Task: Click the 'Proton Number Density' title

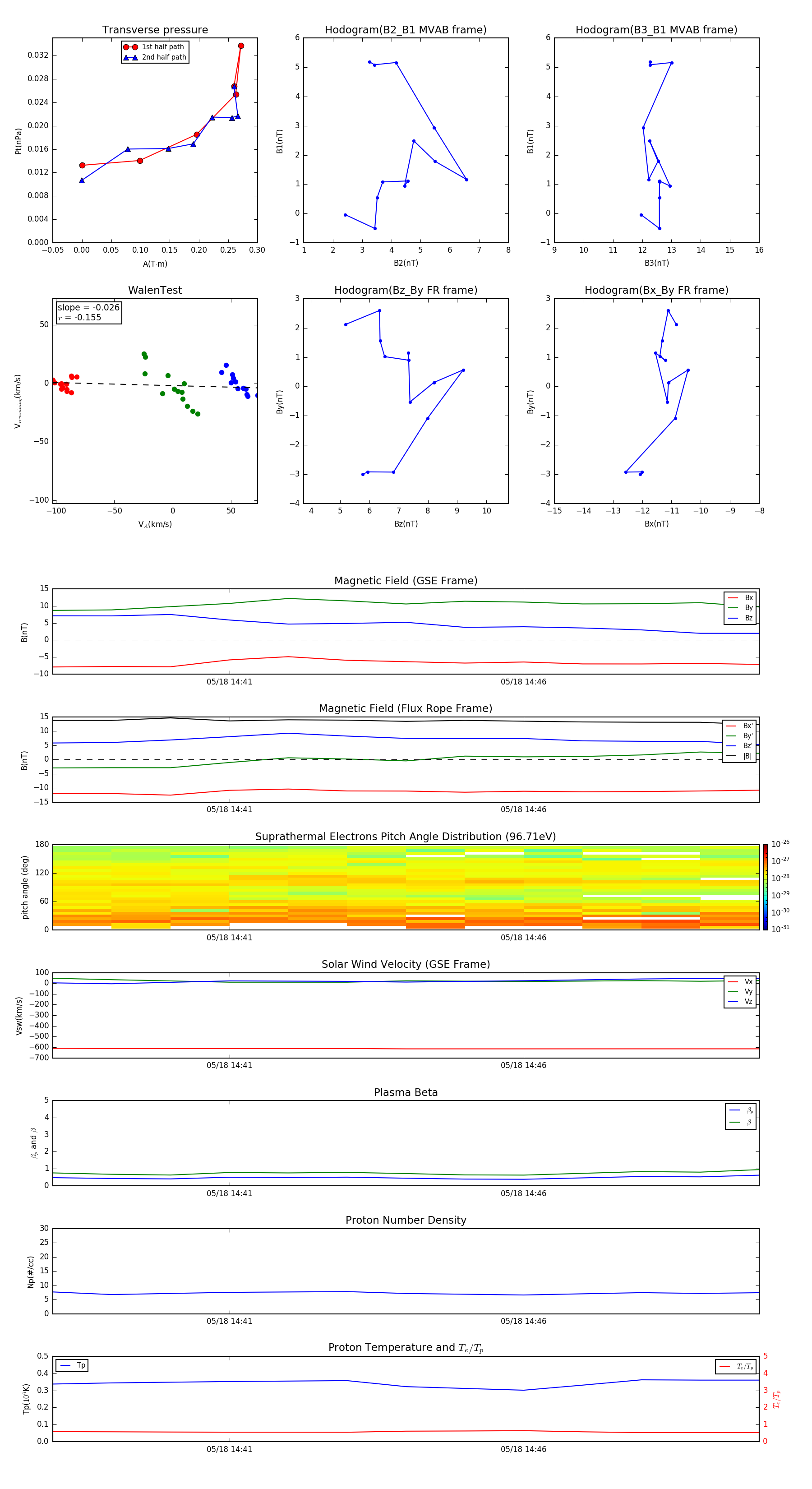Action: 406,1220
